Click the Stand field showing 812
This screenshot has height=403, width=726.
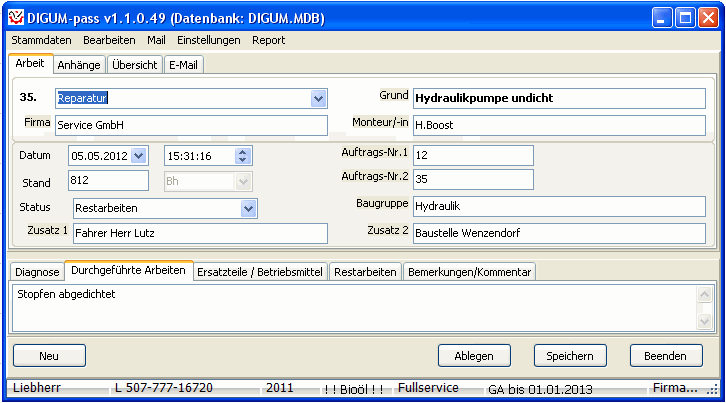108,180
